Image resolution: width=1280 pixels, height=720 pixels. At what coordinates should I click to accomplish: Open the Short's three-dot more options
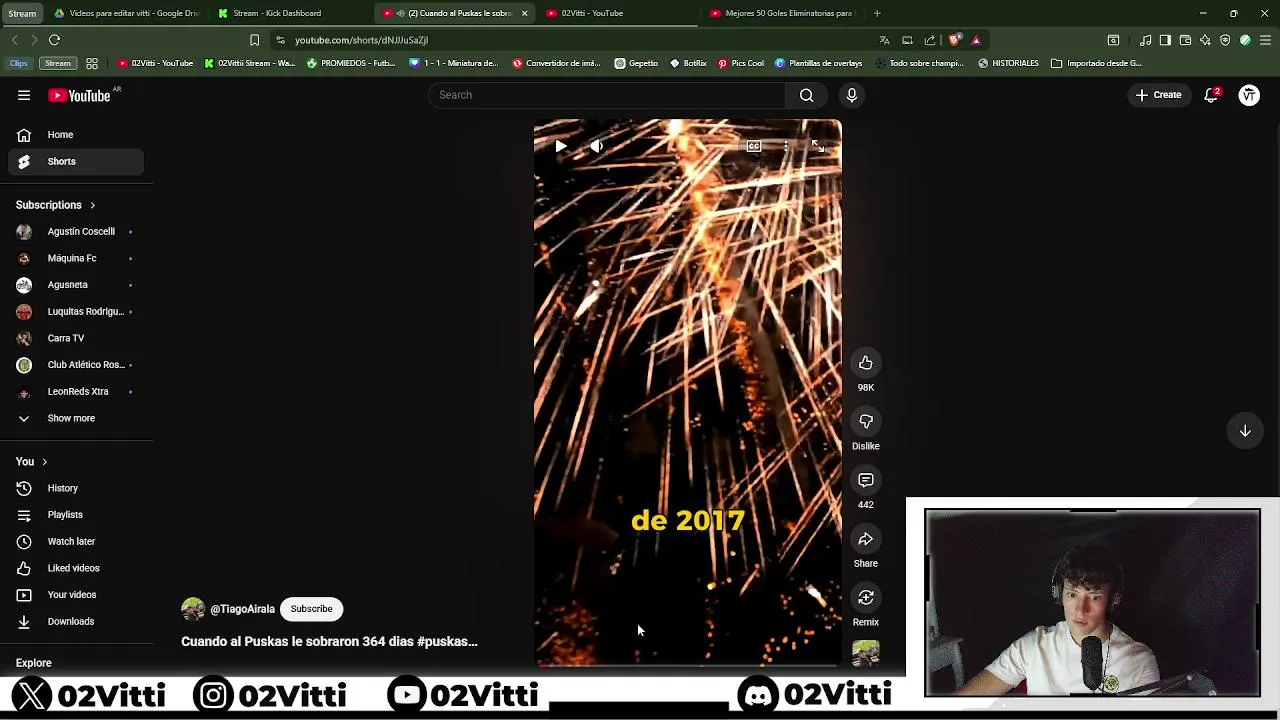[x=786, y=146]
